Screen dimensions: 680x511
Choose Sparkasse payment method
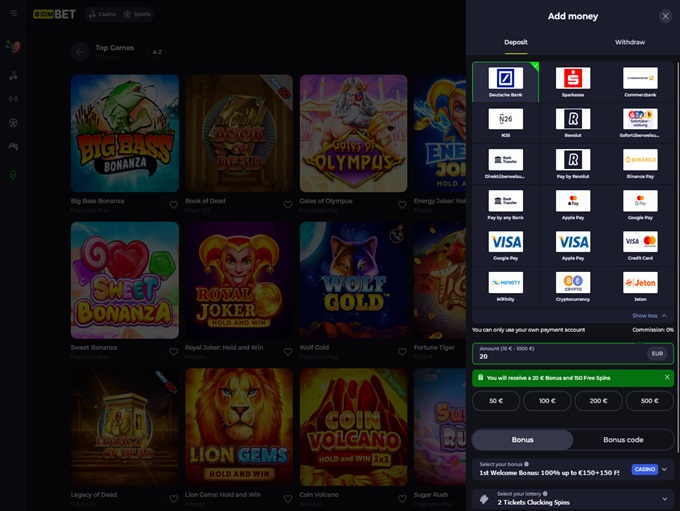pos(572,82)
